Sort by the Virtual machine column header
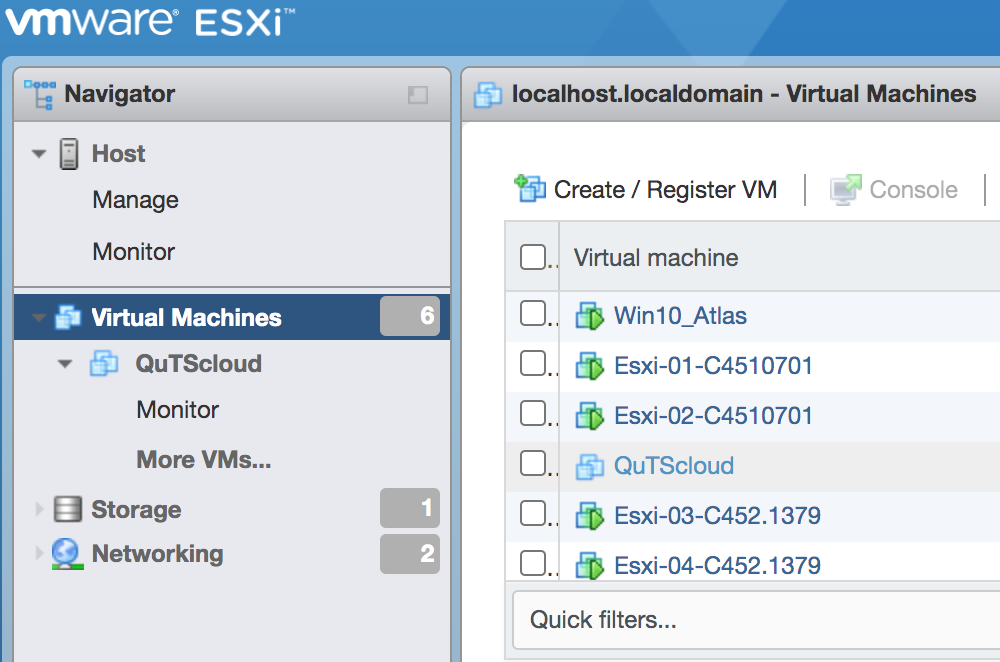The height and width of the screenshot is (662, 1000). coord(656,258)
